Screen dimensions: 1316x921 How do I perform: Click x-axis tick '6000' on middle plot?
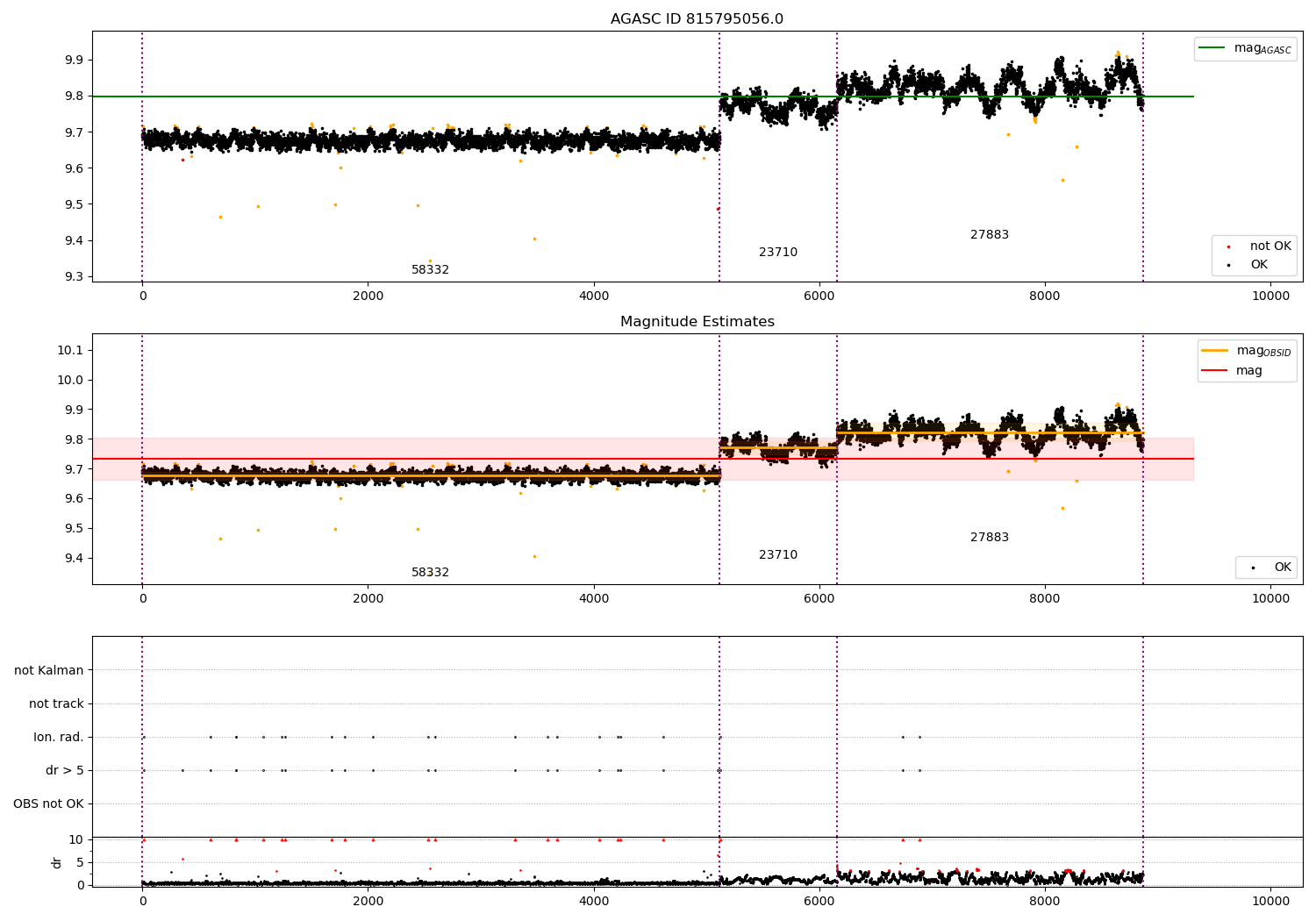(819, 599)
